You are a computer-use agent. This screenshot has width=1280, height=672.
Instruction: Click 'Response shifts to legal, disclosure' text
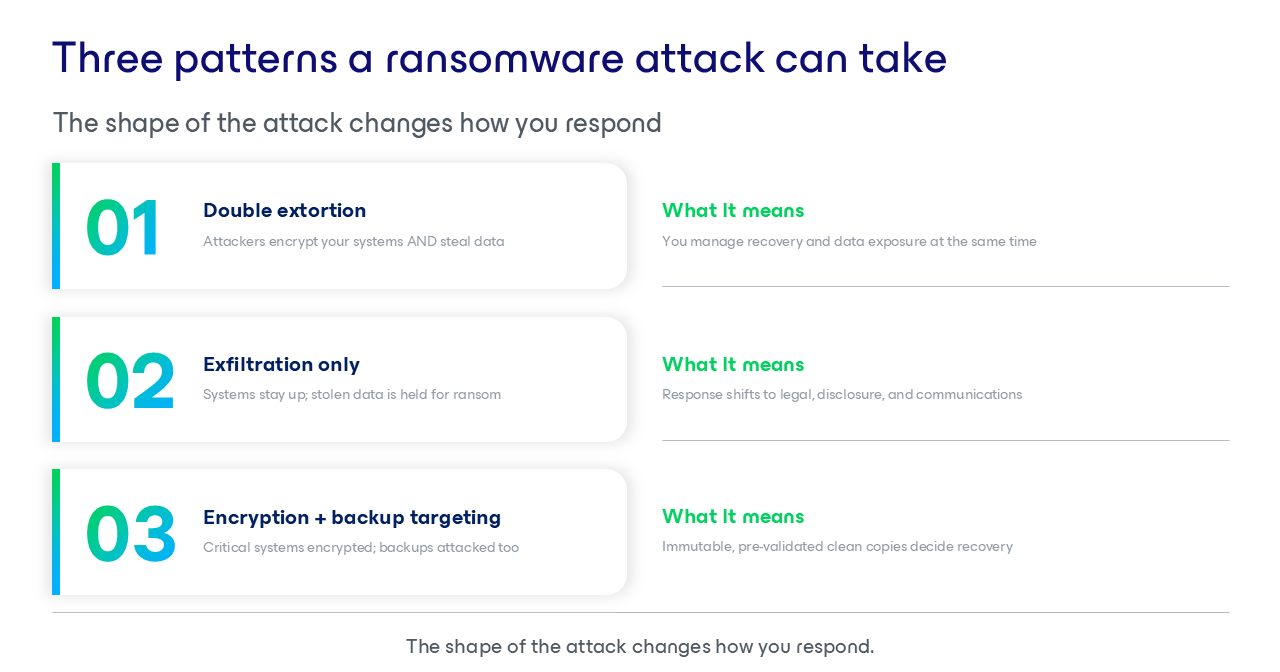(x=842, y=394)
